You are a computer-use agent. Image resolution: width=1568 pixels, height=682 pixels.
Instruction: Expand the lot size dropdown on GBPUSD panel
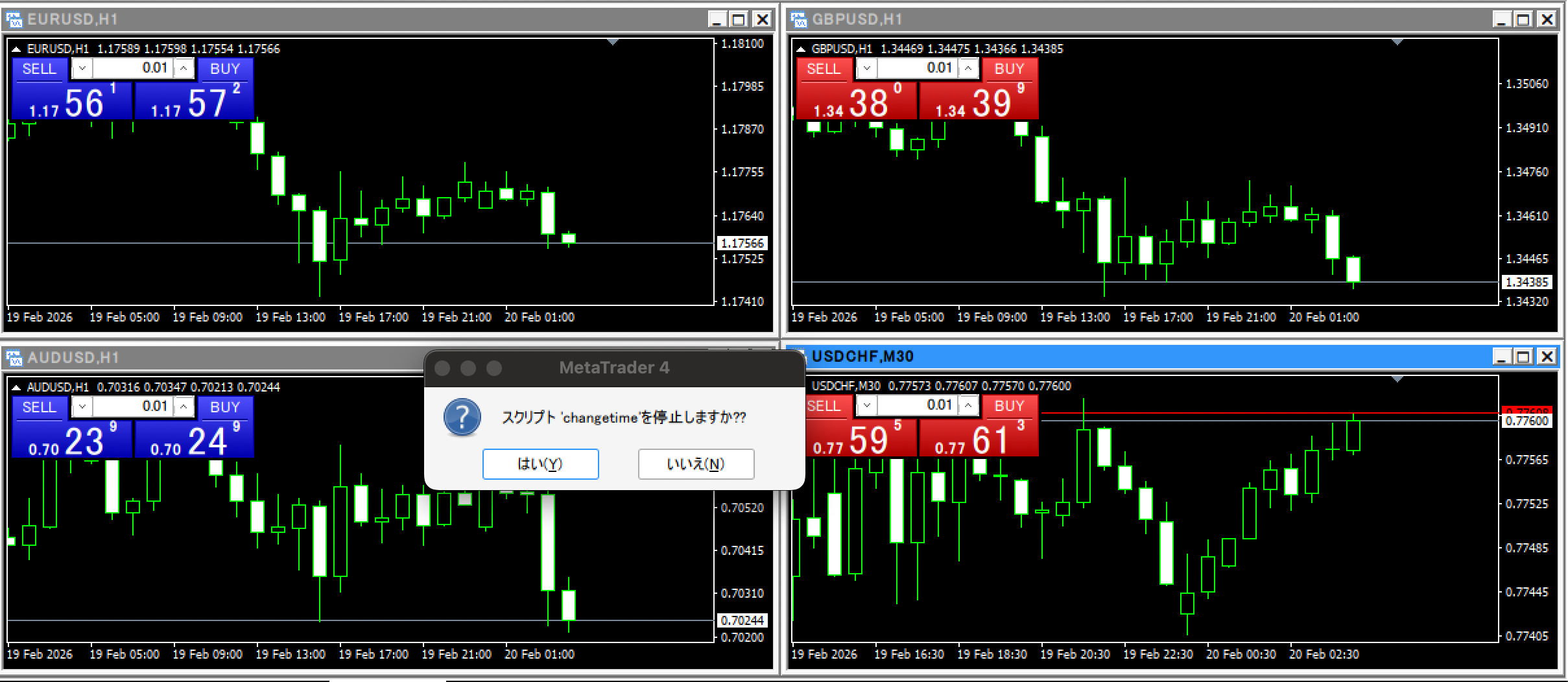point(867,68)
